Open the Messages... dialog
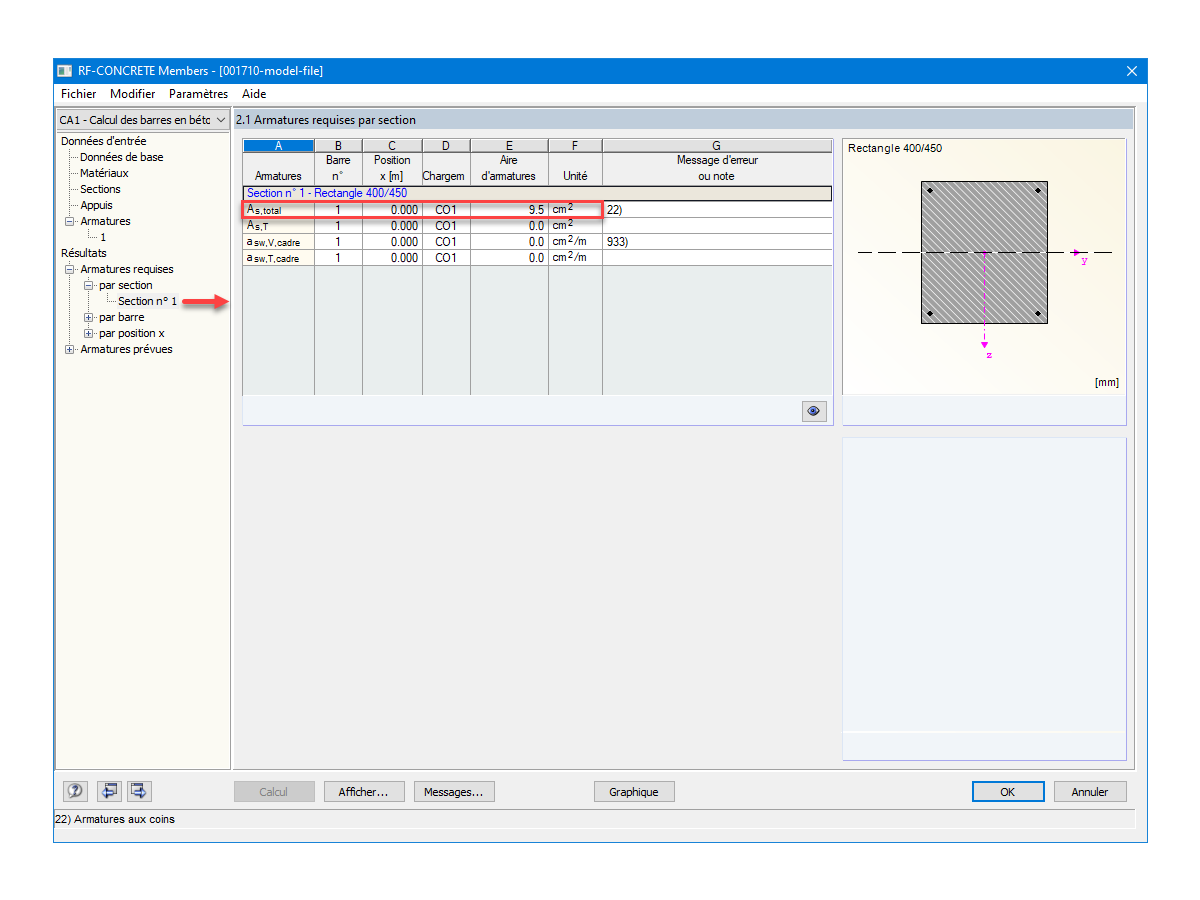 coord(454,791)
